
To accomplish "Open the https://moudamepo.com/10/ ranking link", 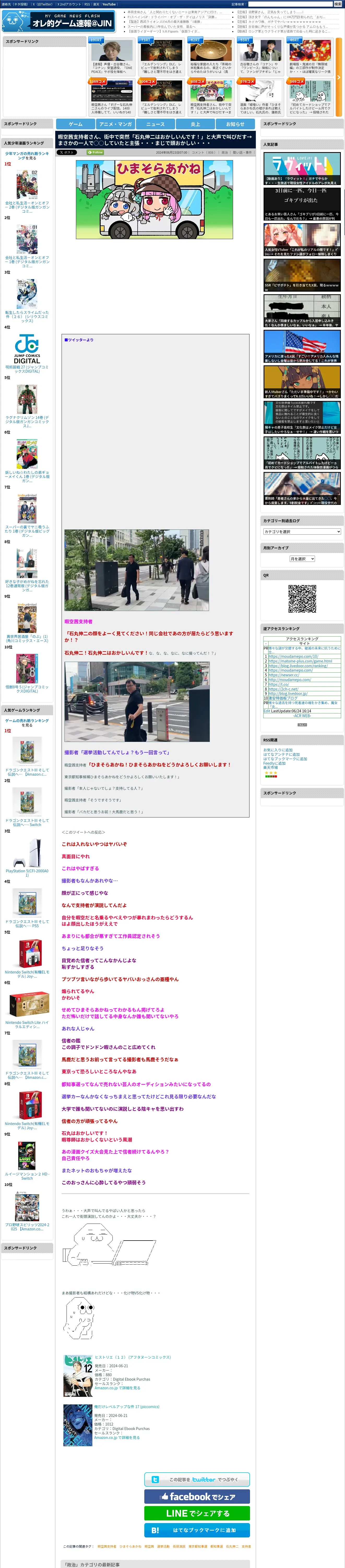I will click(x=293, y=656).
